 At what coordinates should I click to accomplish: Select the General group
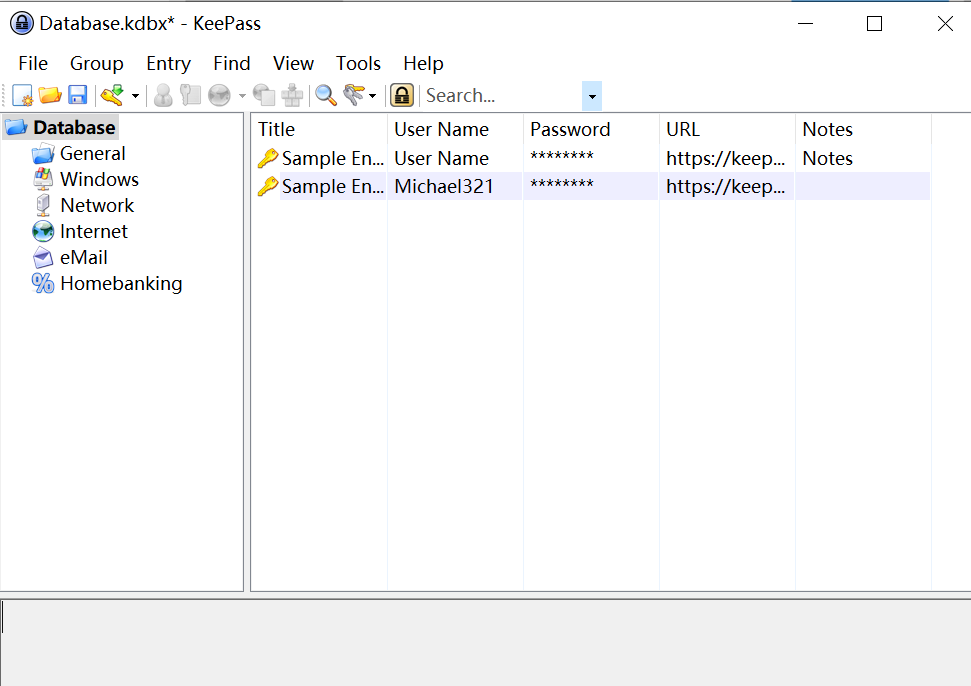click(93, 154)
